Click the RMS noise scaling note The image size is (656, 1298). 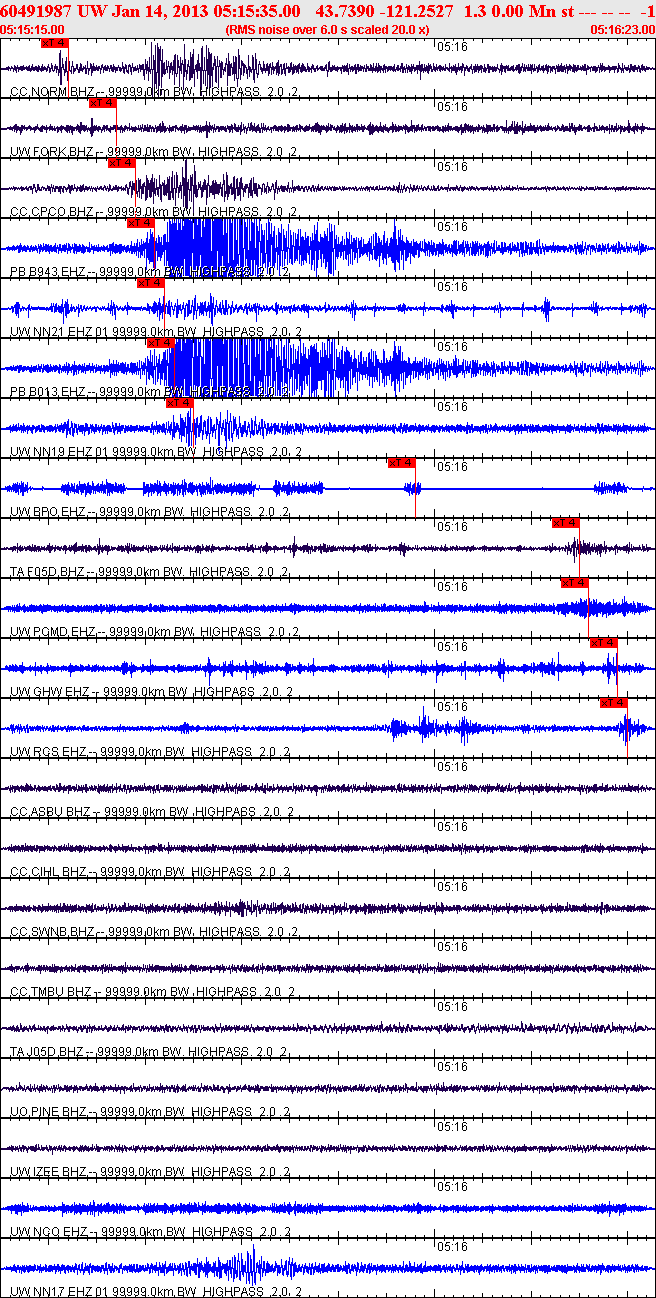(x=328, y=30)
